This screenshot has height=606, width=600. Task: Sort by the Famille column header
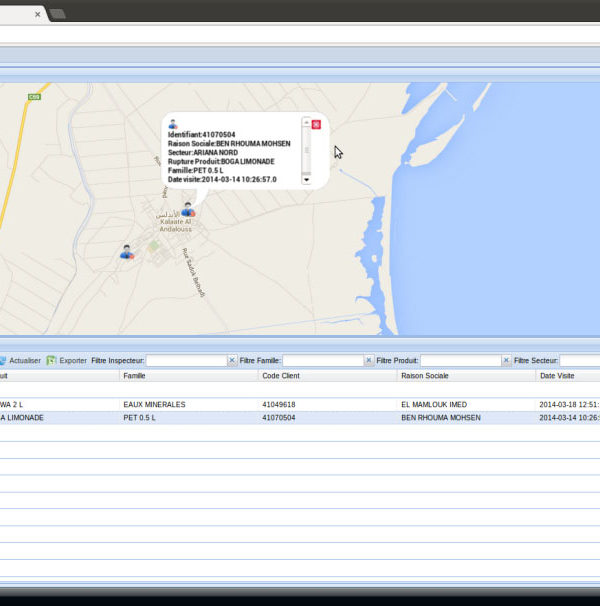[x=134, y=376]
